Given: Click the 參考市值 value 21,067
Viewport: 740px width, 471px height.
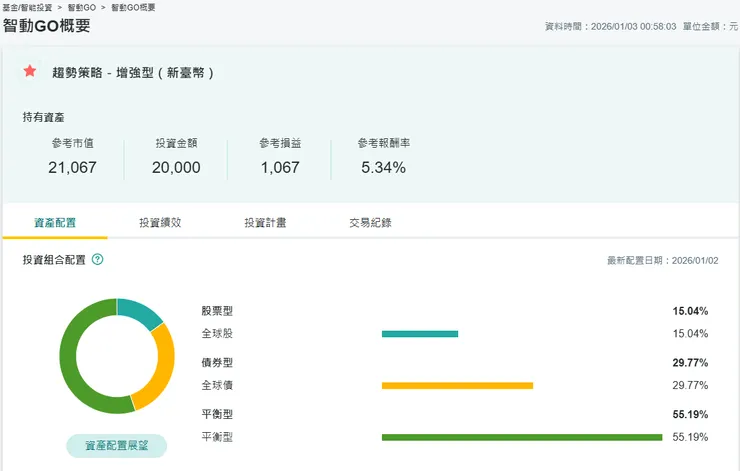Looking at the screenshot, I should 72,168.
